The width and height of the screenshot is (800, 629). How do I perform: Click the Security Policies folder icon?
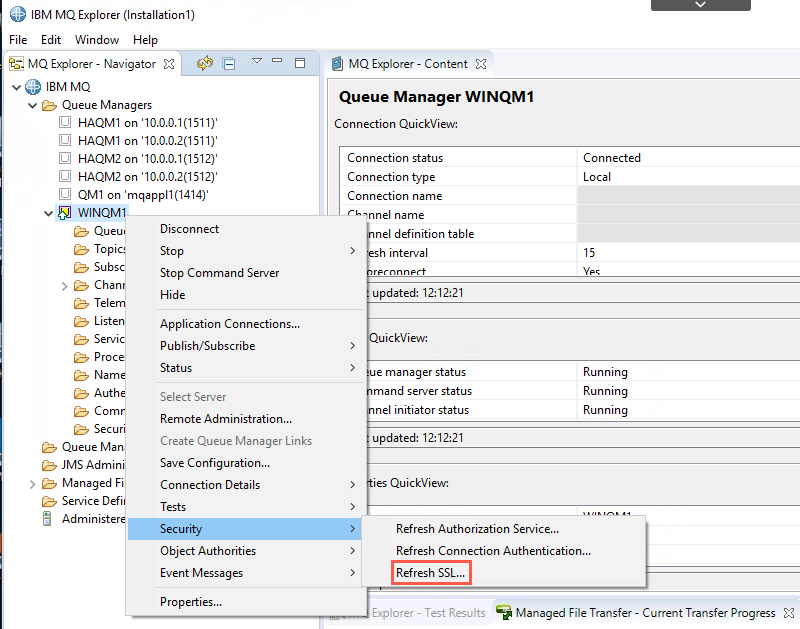pyautogui.click(x=81, y=429)
